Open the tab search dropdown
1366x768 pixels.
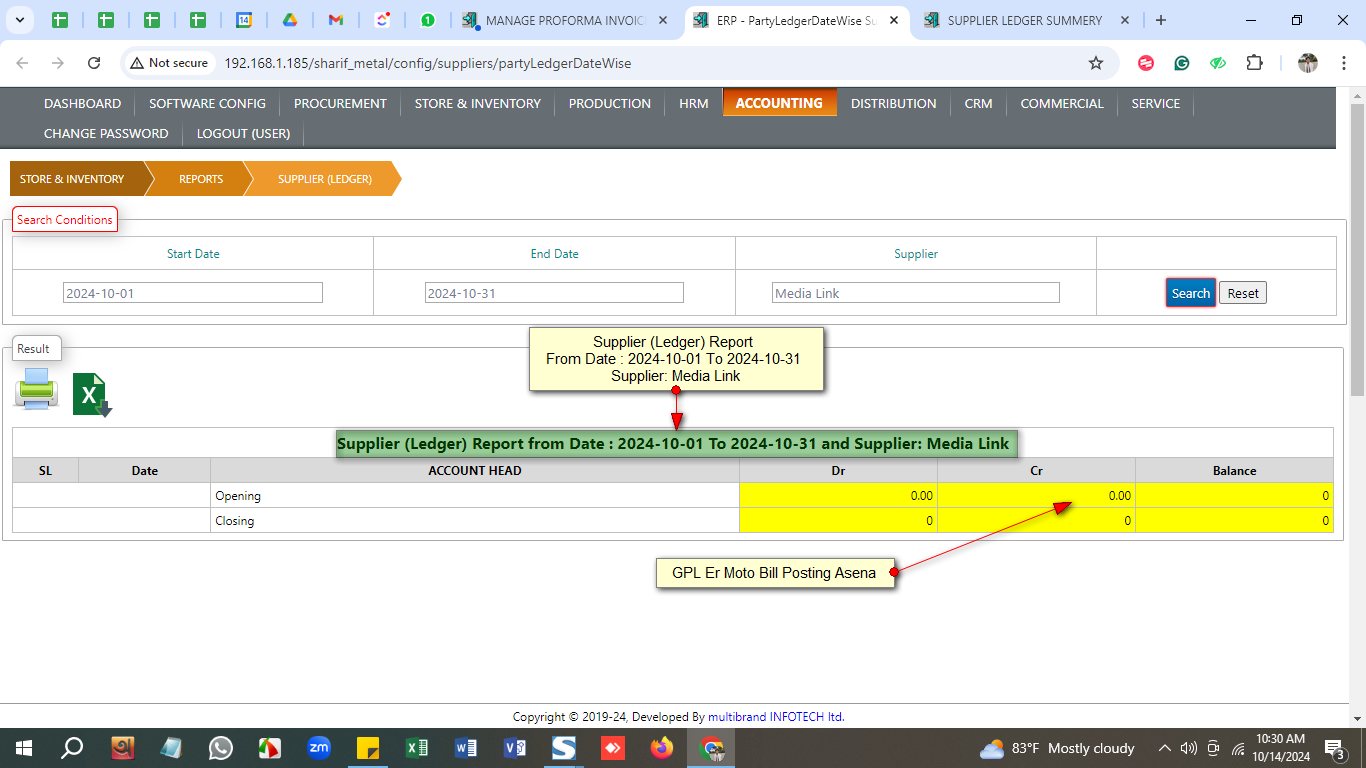tap(21, 20)
